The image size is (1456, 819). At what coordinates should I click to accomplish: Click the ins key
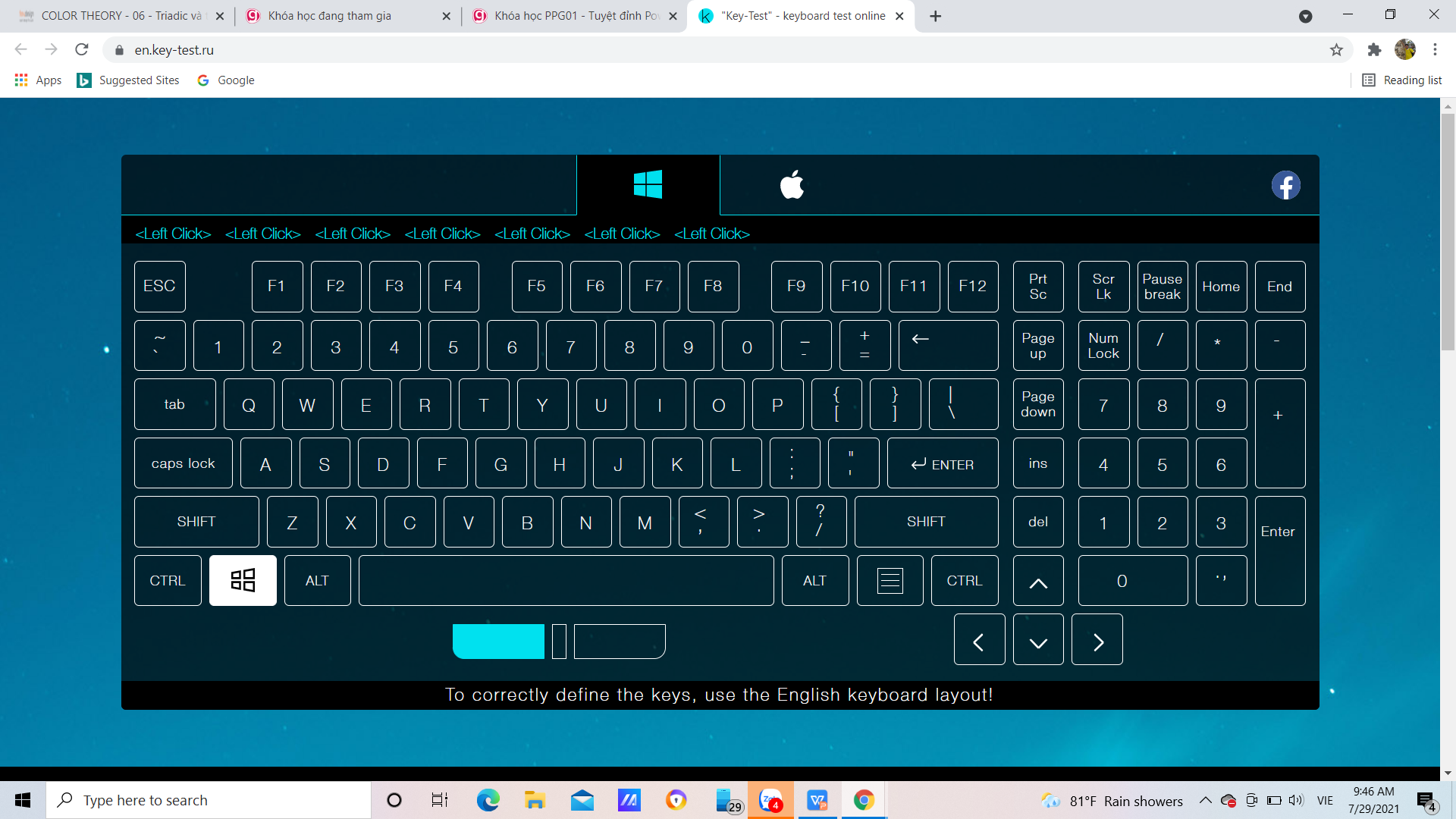click(1038, 463)
